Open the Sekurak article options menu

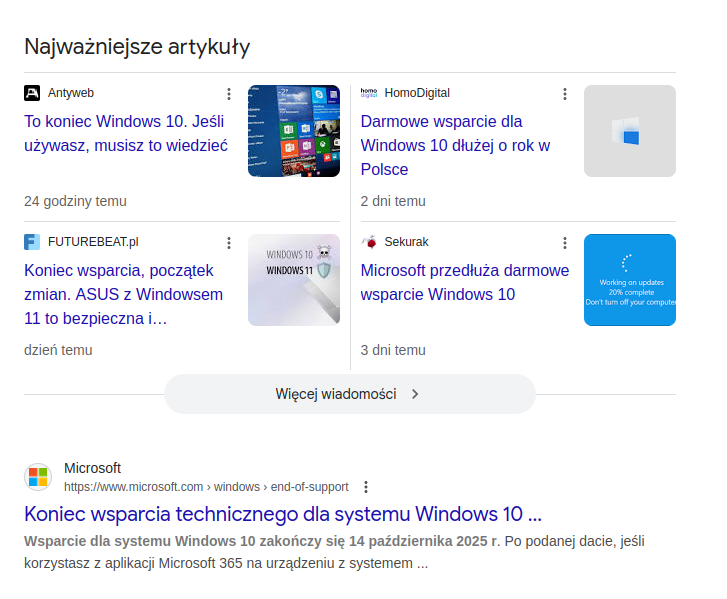click(565, 243)
